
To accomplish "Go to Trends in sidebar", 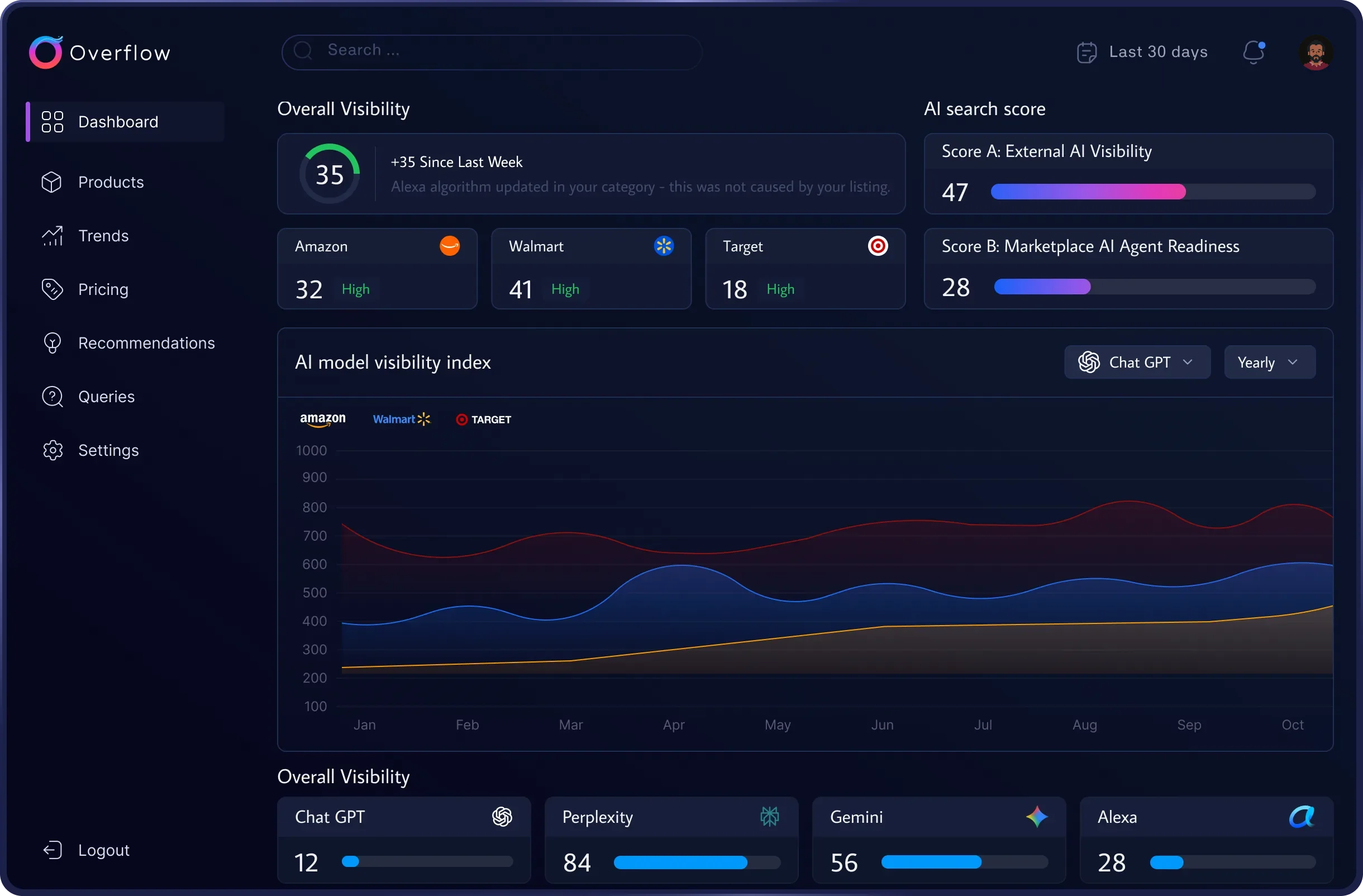I will [103, 236].
